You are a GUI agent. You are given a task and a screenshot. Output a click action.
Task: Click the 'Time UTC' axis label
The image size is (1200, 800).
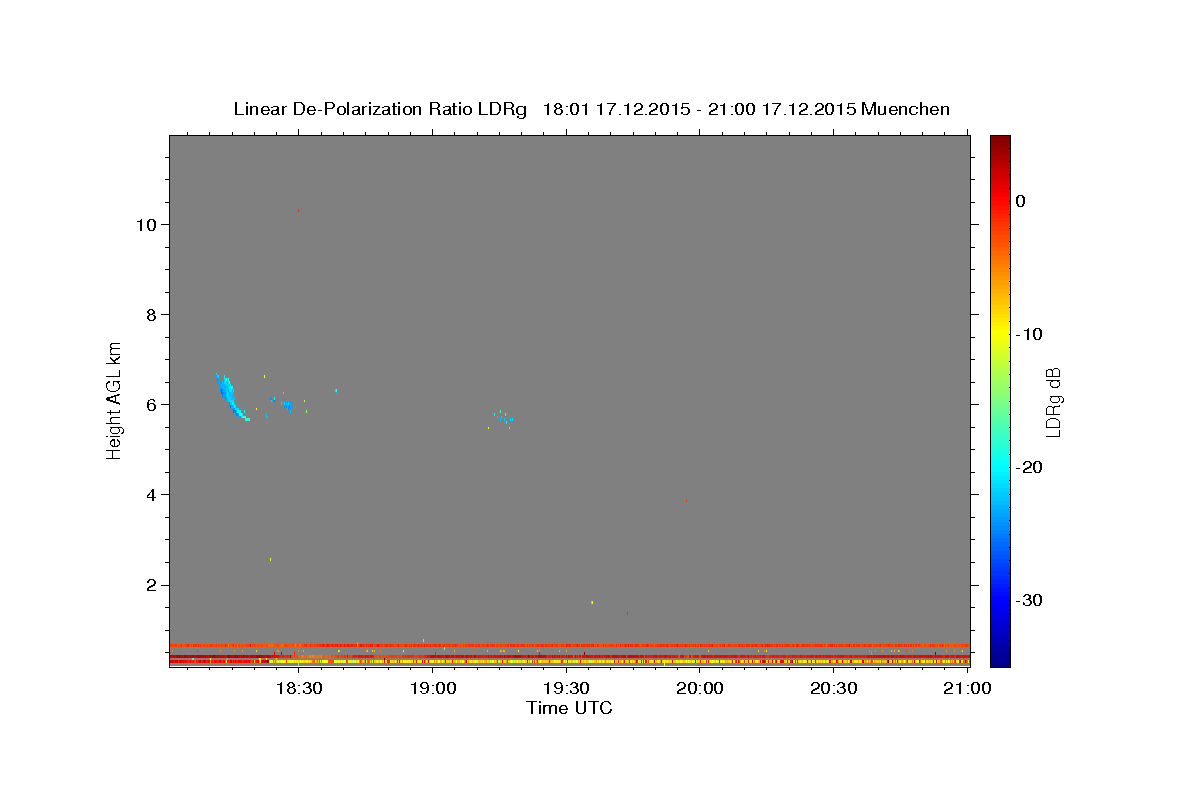click(x=569, y=708)
